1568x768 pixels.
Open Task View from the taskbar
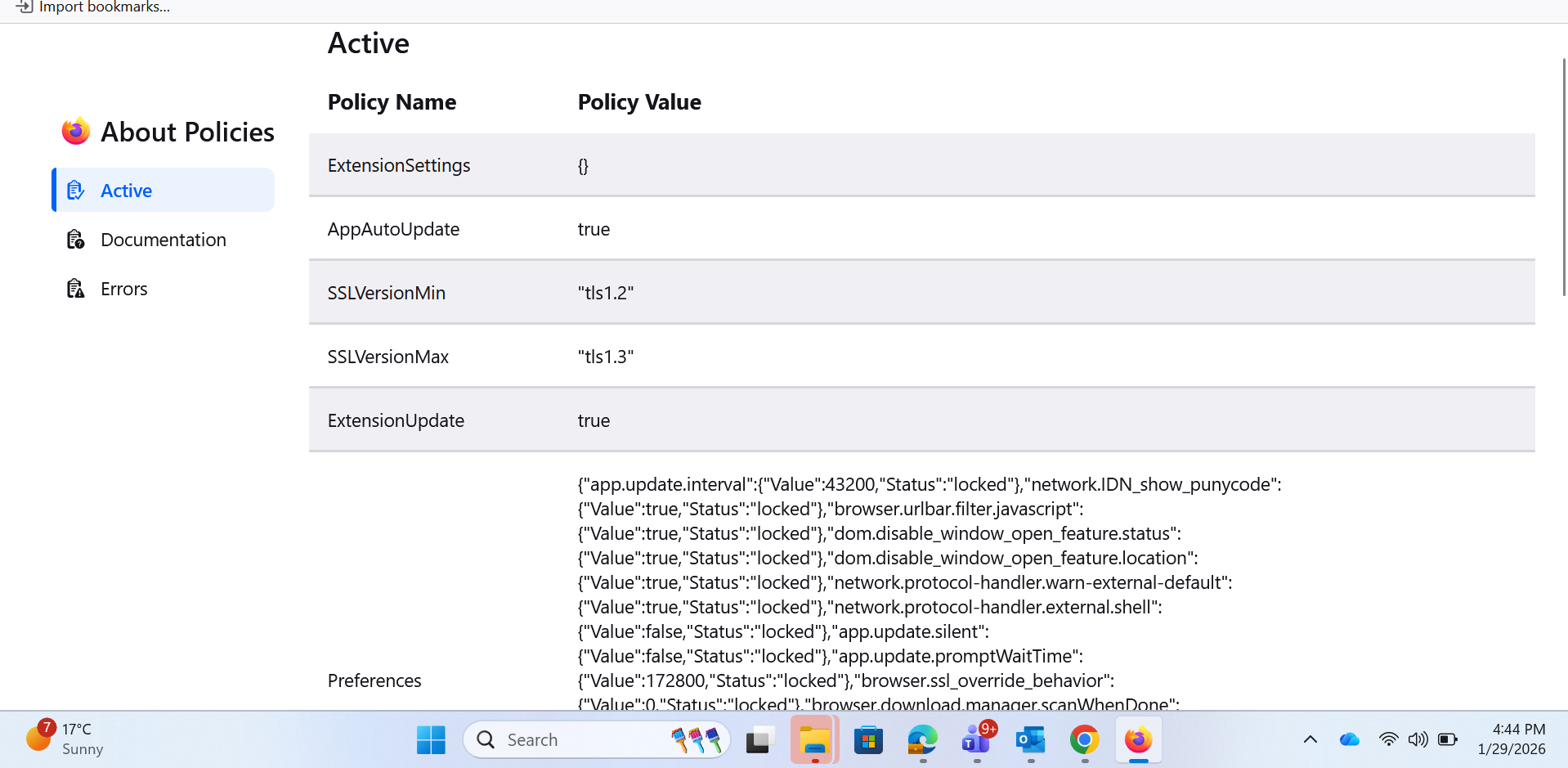760,739
